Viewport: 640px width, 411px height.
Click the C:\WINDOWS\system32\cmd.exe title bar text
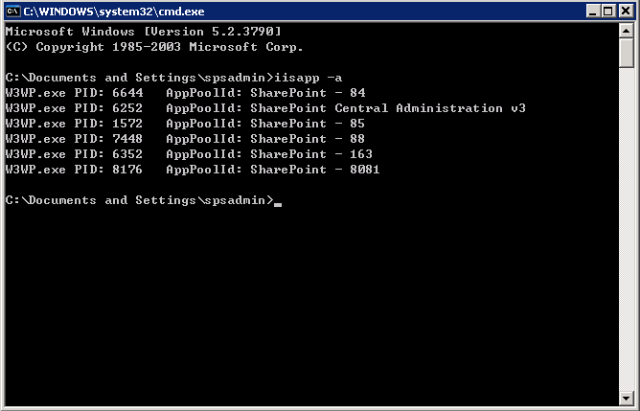click(x=114, y=11)
